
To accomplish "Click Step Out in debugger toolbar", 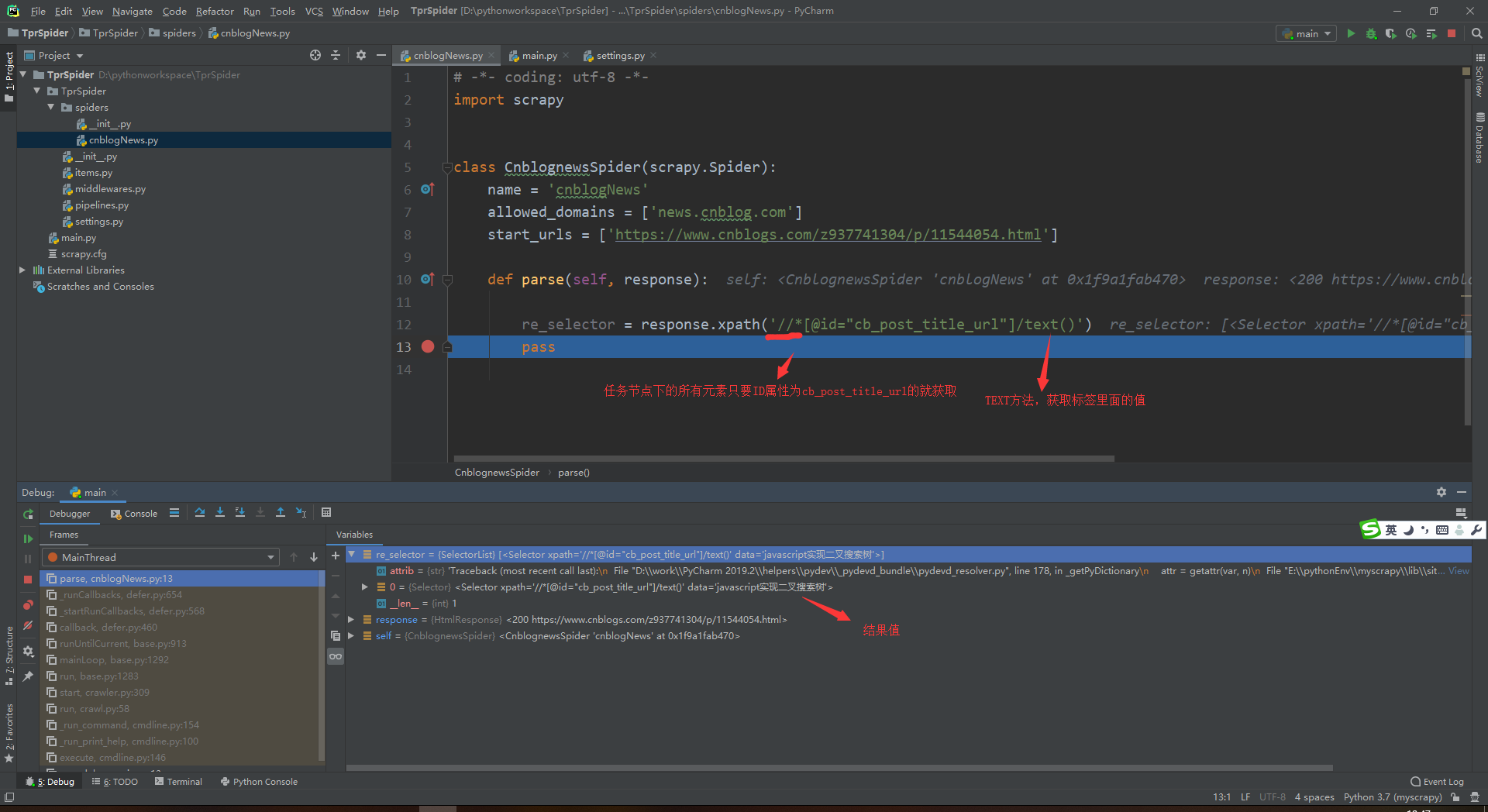I will pos(281,513).
